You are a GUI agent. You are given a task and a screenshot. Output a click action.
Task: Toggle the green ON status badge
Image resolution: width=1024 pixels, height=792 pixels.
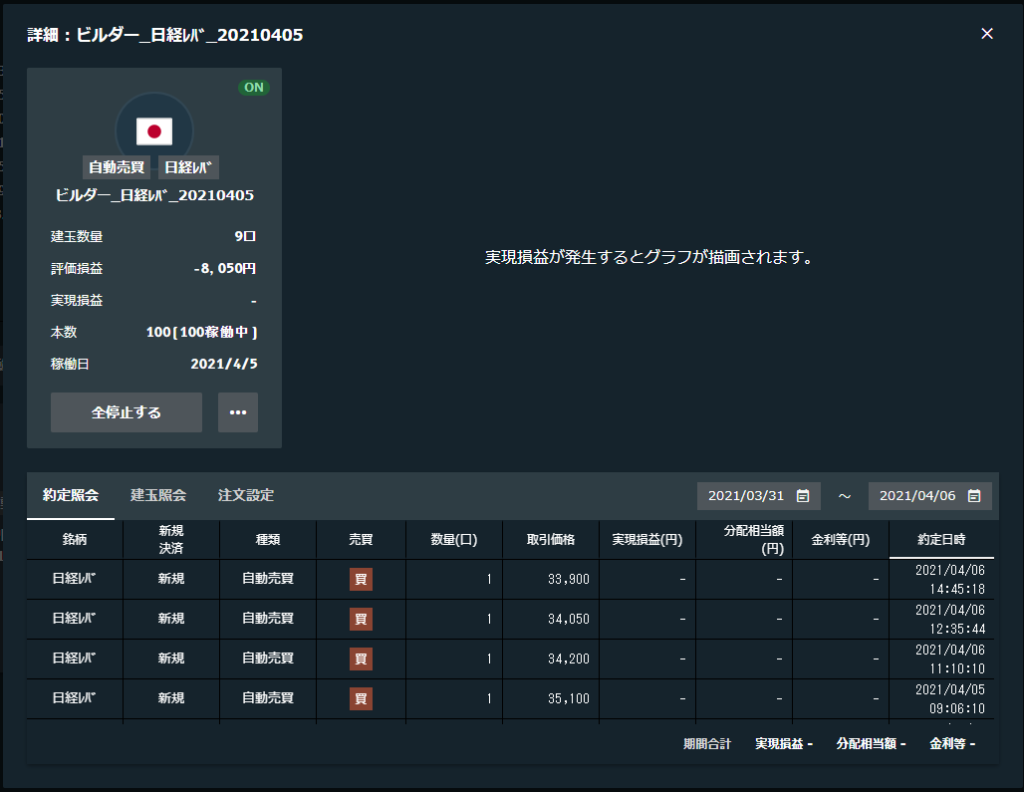254,87
